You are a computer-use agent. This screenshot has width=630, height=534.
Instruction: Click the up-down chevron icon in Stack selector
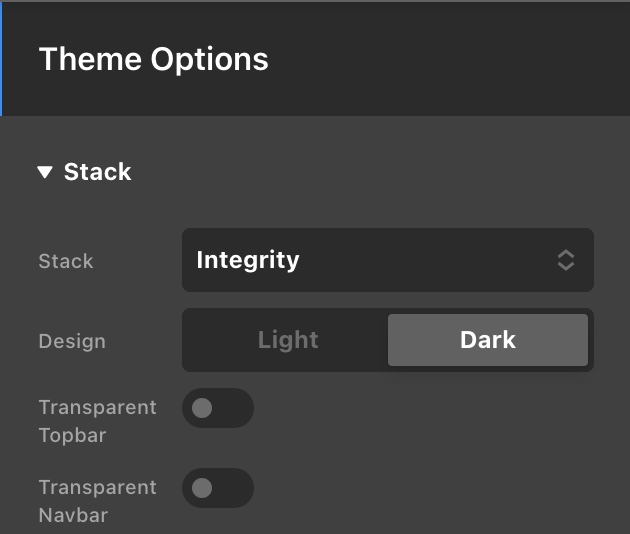click(566, 260)
